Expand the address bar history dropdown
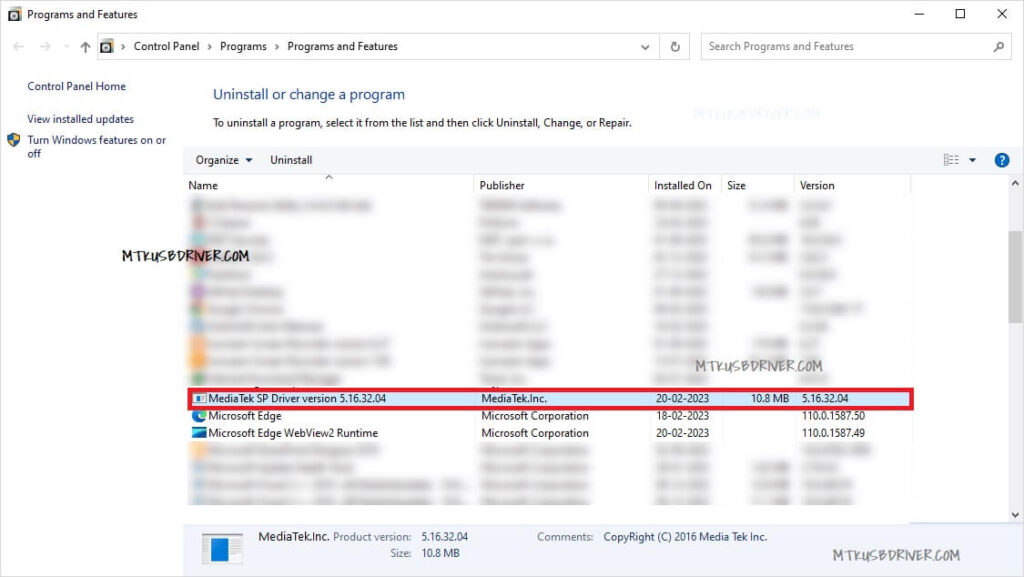 (646, 47)
